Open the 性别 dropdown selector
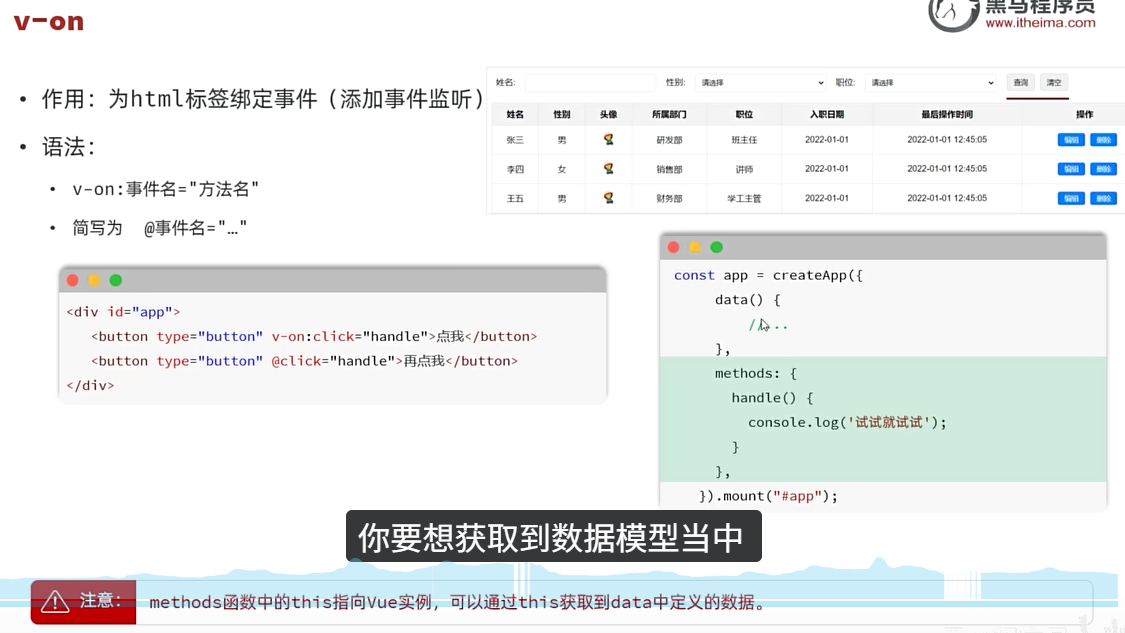Image resolution: width=1125 pixels, height=633 pixels. pos(761,83)
